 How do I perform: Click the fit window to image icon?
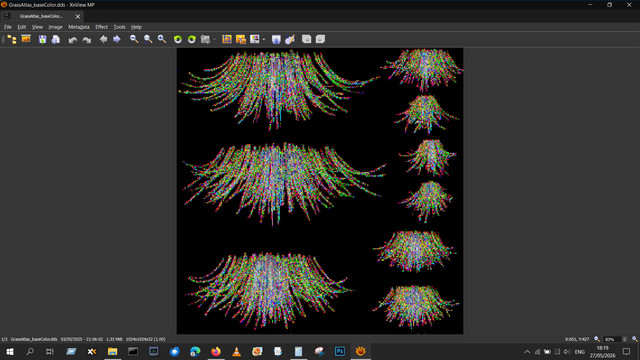[x=241, y=39]
